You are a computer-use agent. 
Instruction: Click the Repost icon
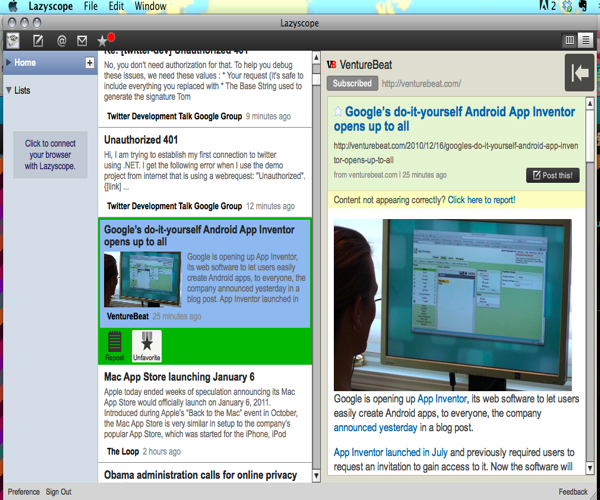(114, 346)
